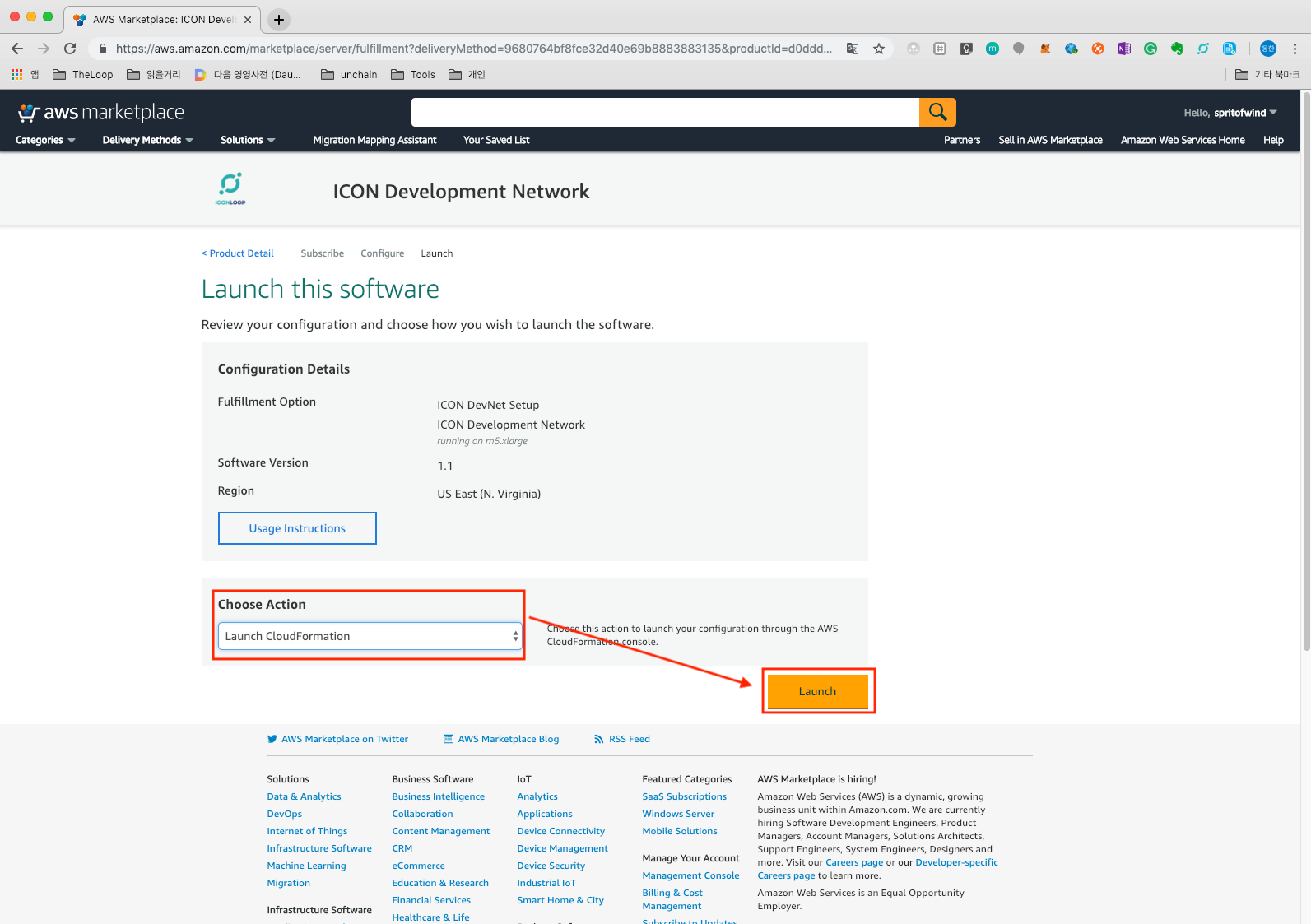Screen dimensions: 1311x924
Task: Close the AWS Marketplace tab
Action: 248,19
